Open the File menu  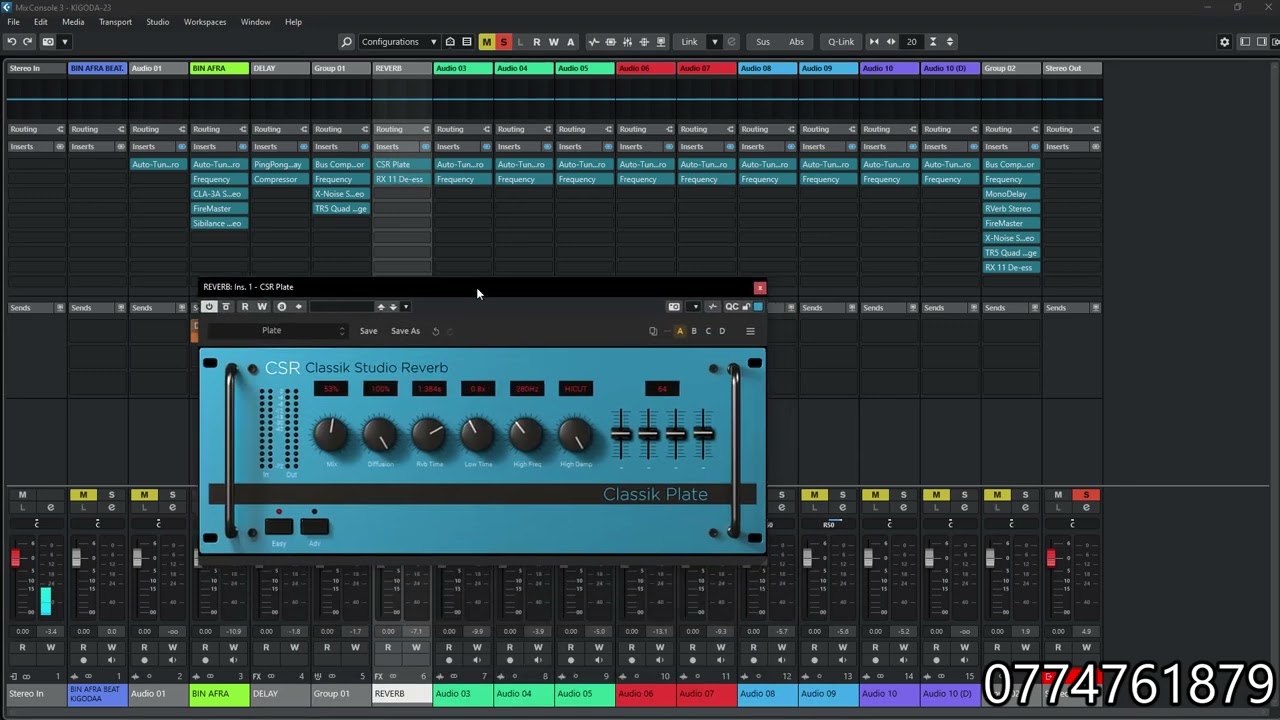pyautogui.click(x=13, y=22)
